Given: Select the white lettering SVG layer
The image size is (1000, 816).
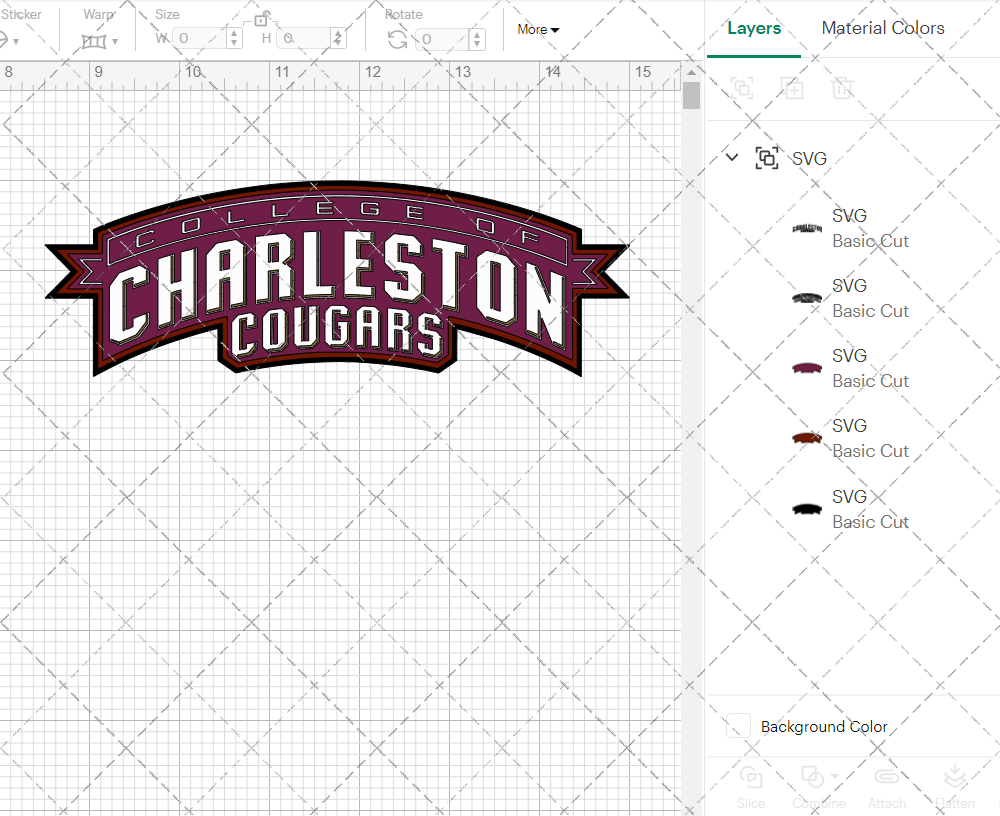Looking at the screenshot, I should [853, 228].
